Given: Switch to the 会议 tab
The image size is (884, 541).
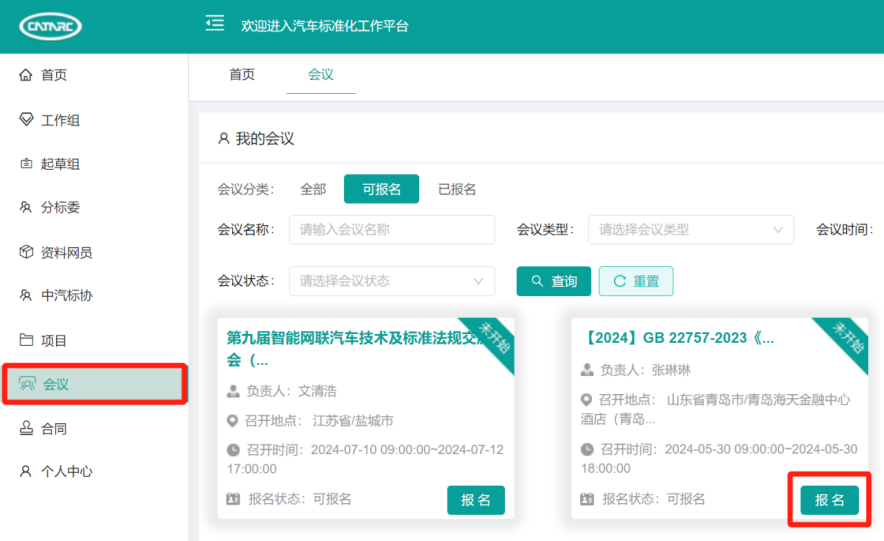Looking at the screenshot, I should coord(321,74).
